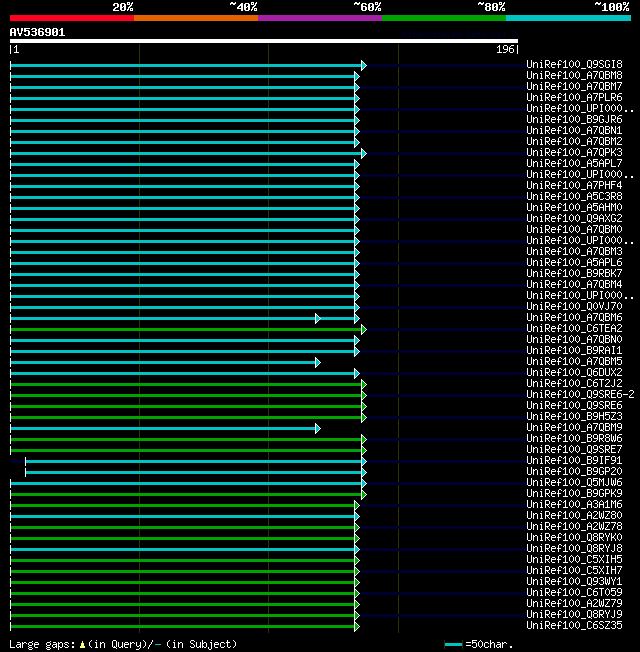Select the UniRef100_Q5MJW6 label

coord(574,482)
